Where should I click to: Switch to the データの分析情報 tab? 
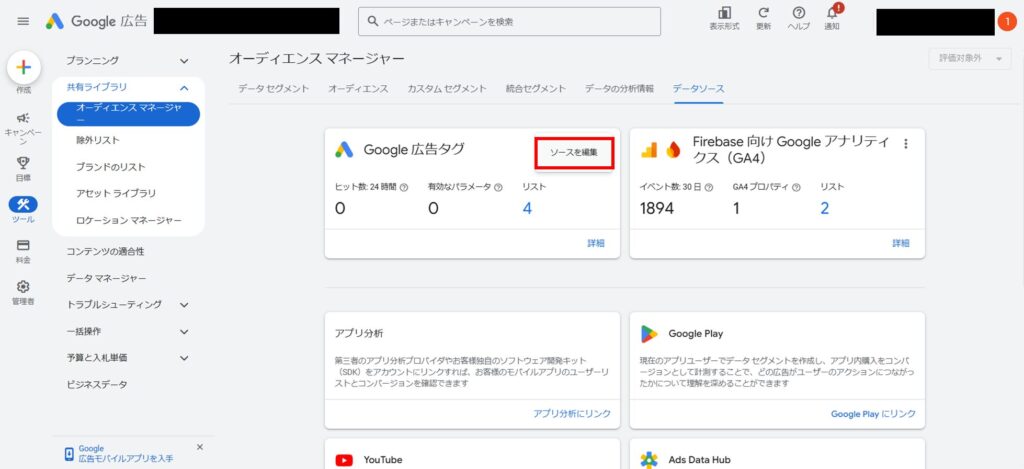619,89
